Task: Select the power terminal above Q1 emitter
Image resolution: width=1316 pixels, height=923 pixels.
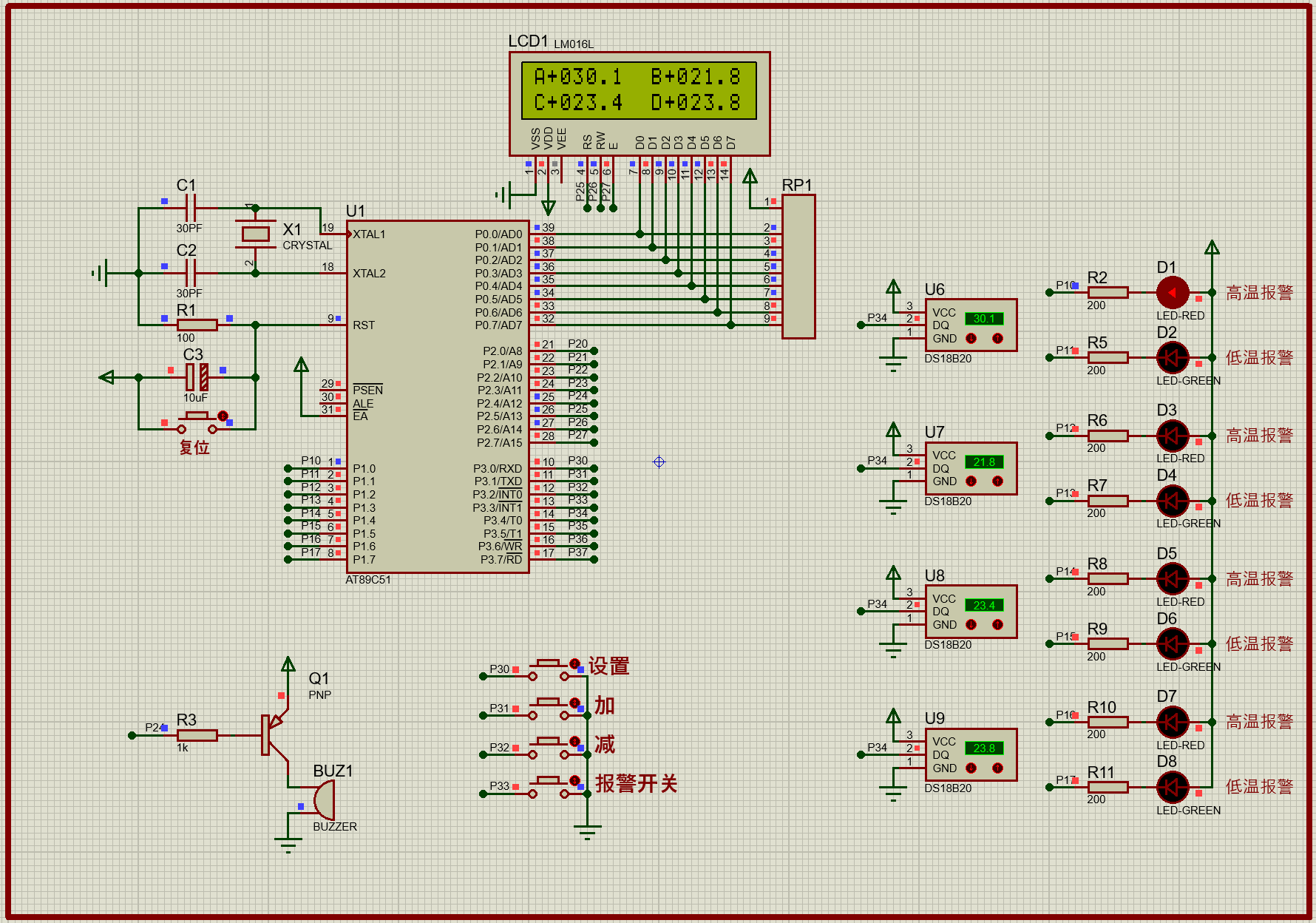Action: pyautogui.click(x=288, y=664)
